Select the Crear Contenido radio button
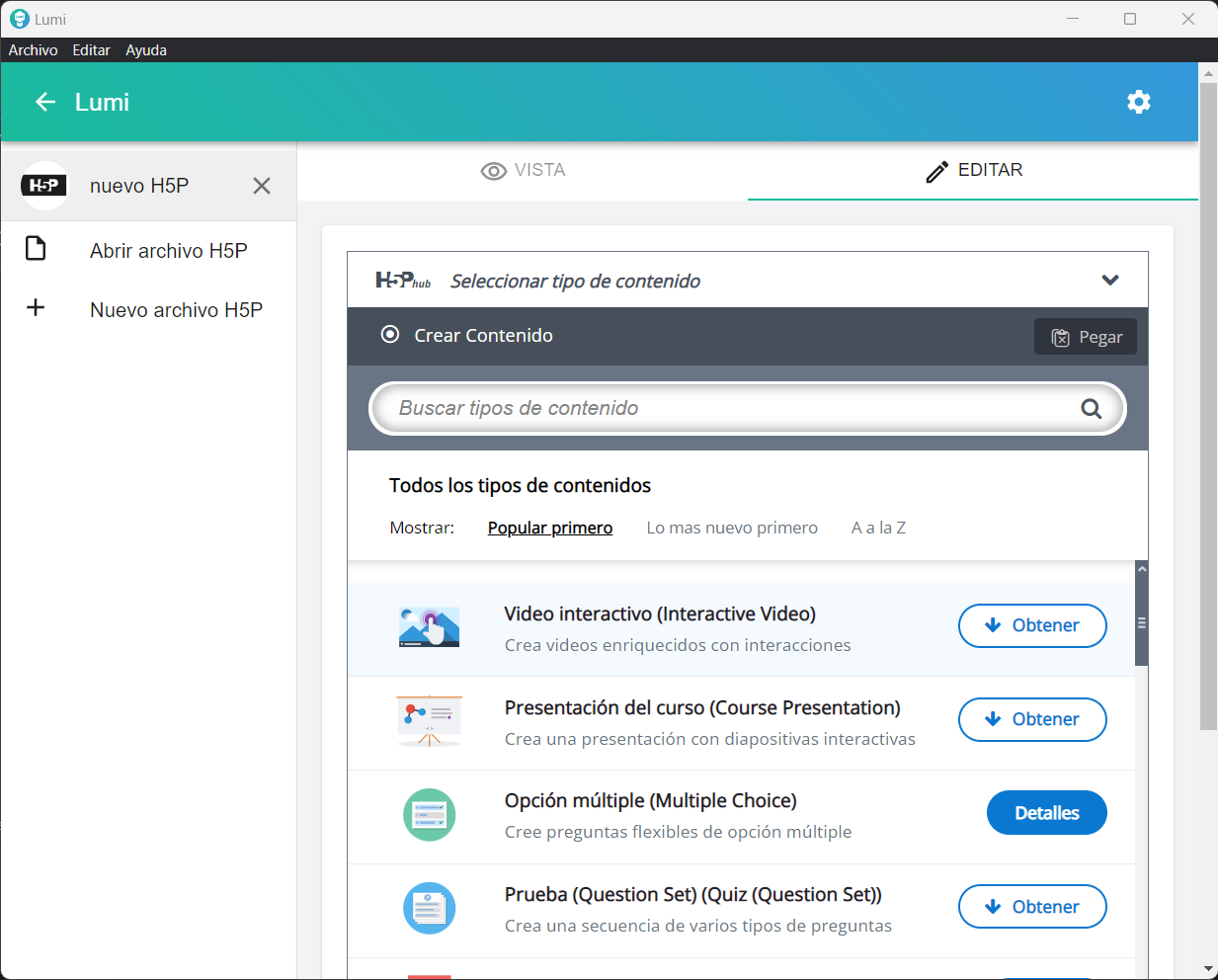This screenshot has height=980, width=1218. click(390, 335)
